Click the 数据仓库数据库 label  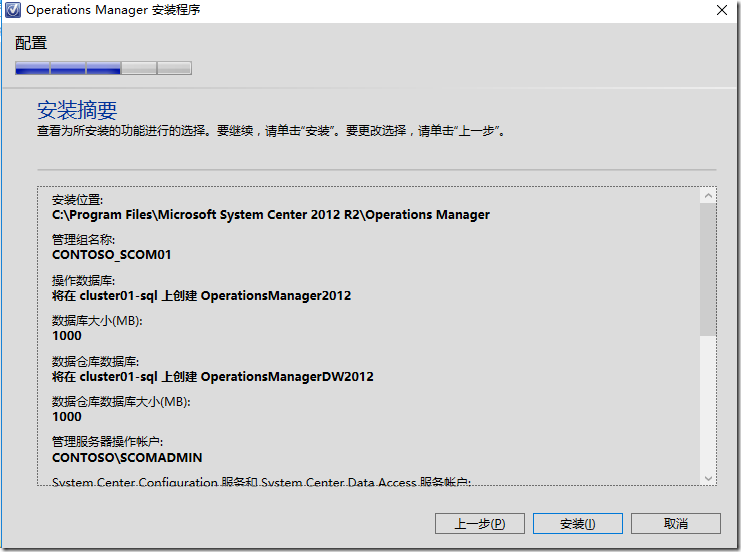pyautogui.click(x=95, y=362)
